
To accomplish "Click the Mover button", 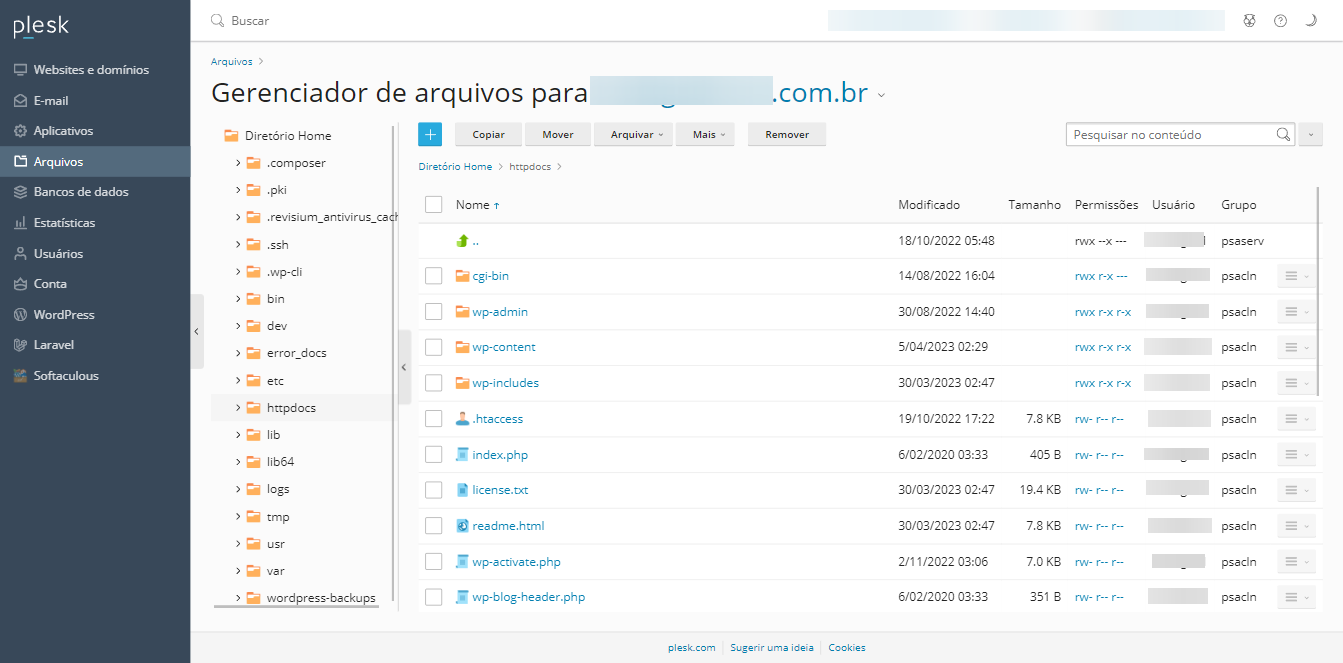I will click(558, 134).
